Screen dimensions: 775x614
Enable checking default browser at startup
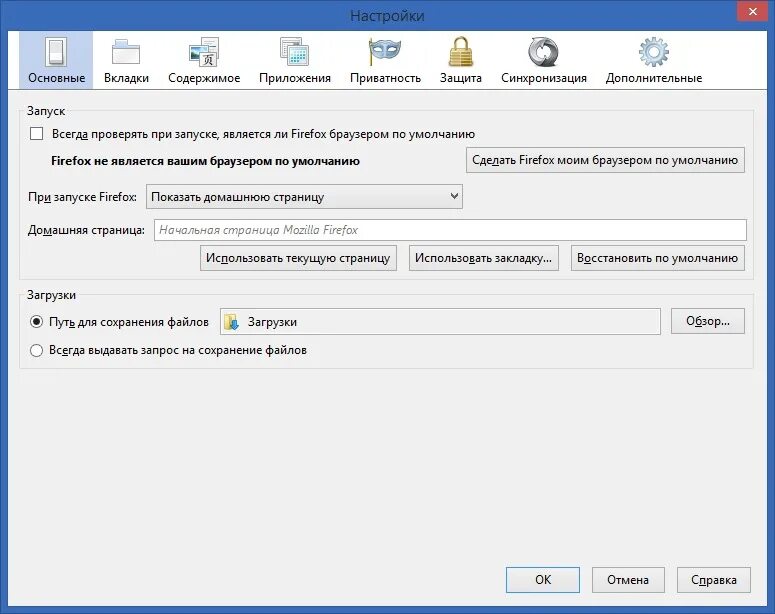pyautogui.click(x=37, y=134)
